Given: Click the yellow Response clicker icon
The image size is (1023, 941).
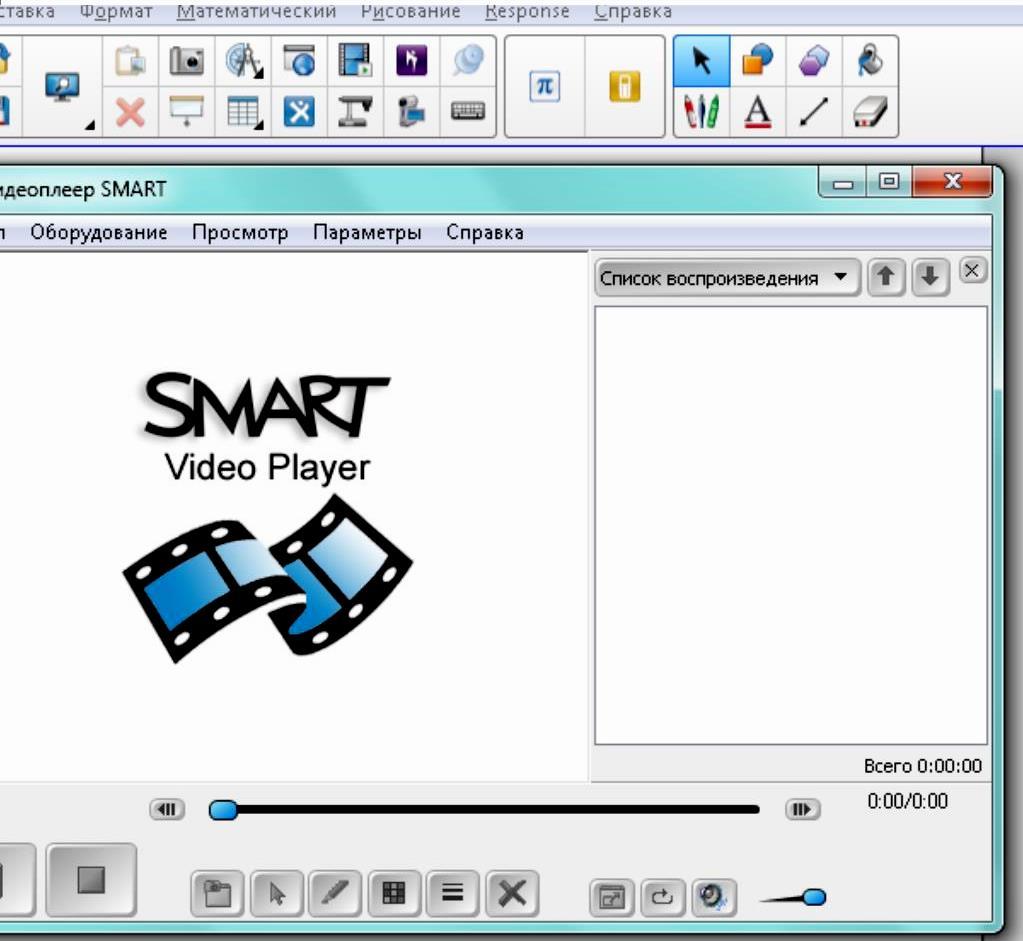Looking at the screenshot, I should 624,87.
